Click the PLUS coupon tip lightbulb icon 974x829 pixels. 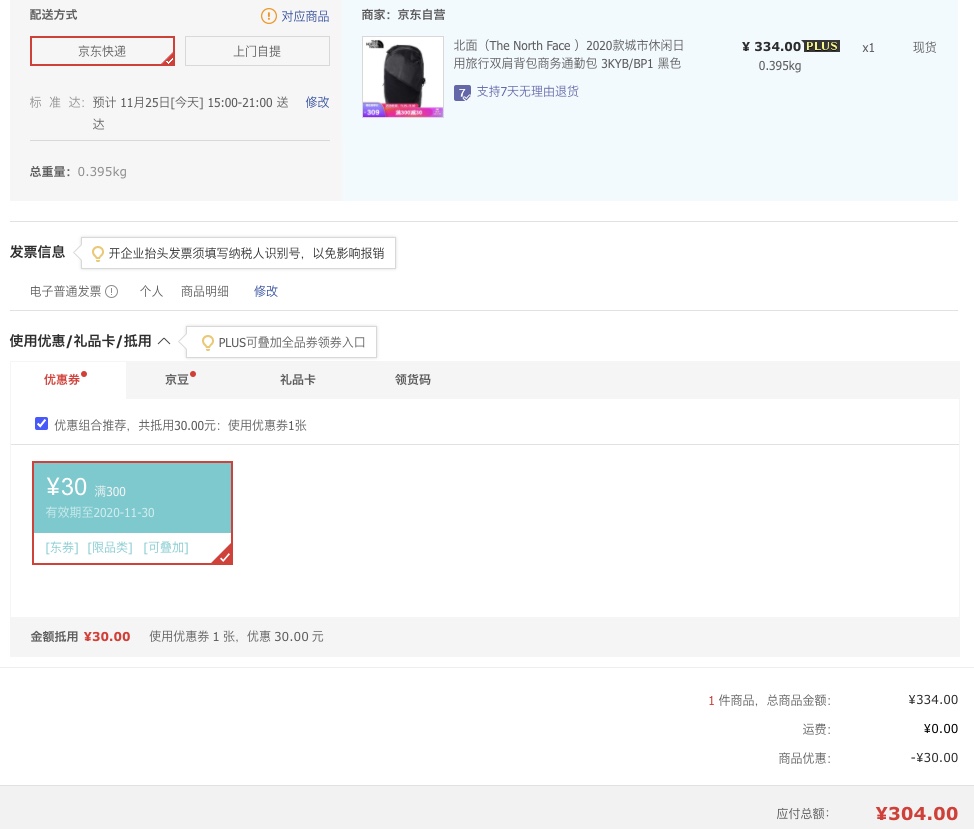click(207, 342)
